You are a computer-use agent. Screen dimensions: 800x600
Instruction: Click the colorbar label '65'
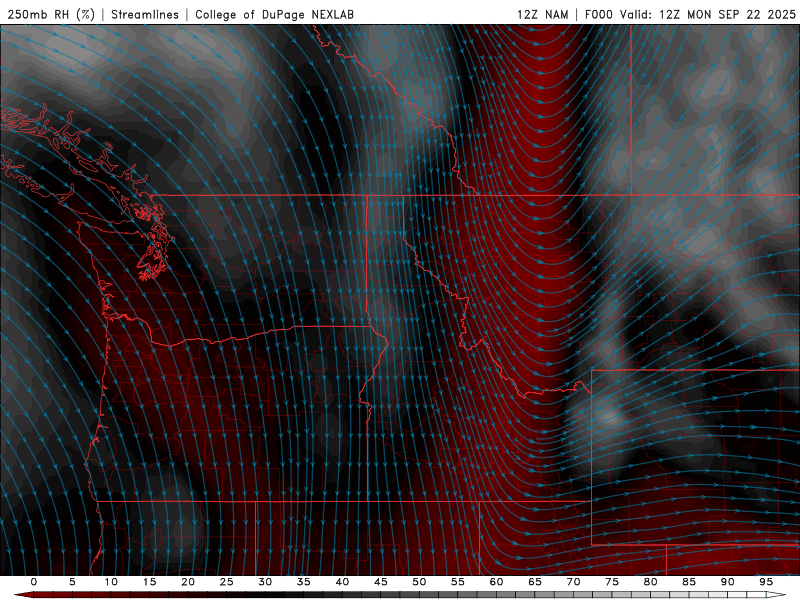click(x=535, y=582)
